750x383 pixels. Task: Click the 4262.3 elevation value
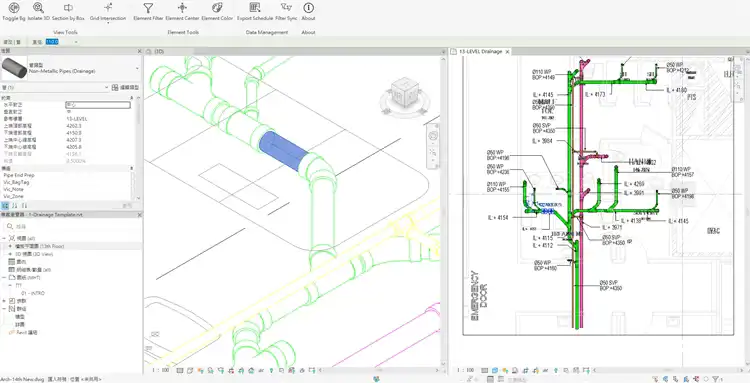click(74, 126)
